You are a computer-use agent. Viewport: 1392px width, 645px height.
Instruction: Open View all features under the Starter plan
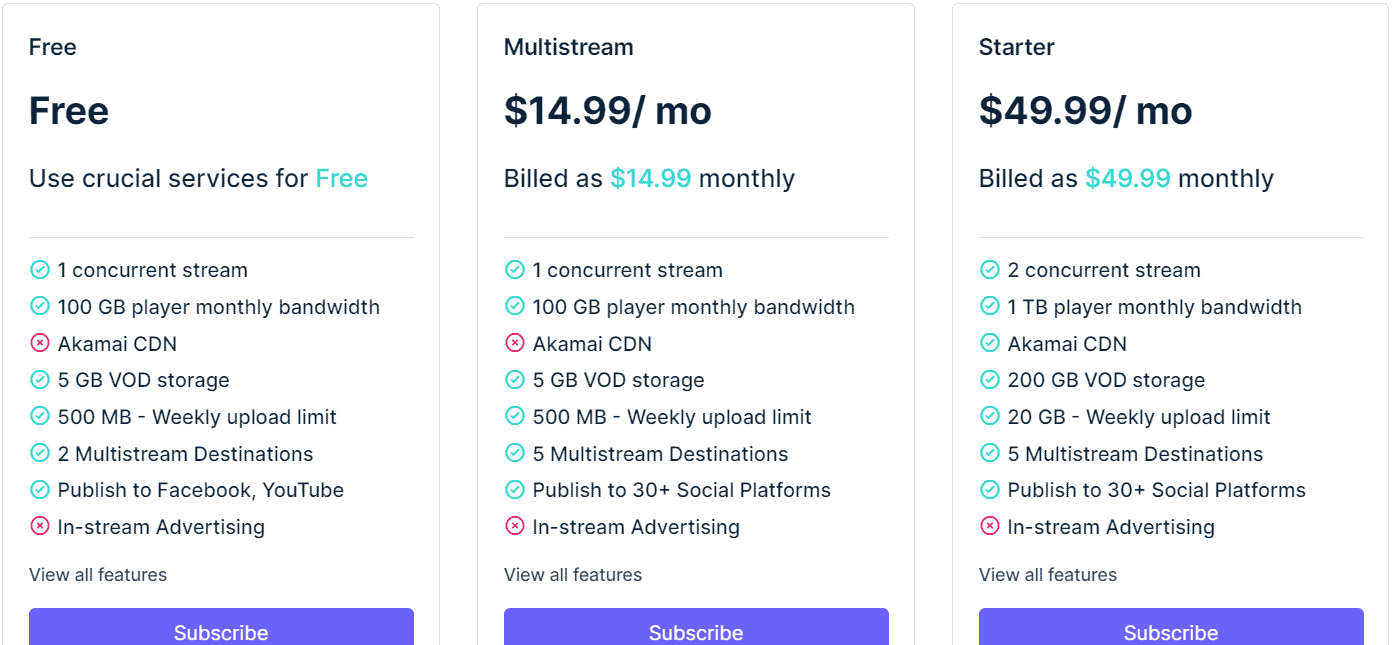pos(1047,574)
